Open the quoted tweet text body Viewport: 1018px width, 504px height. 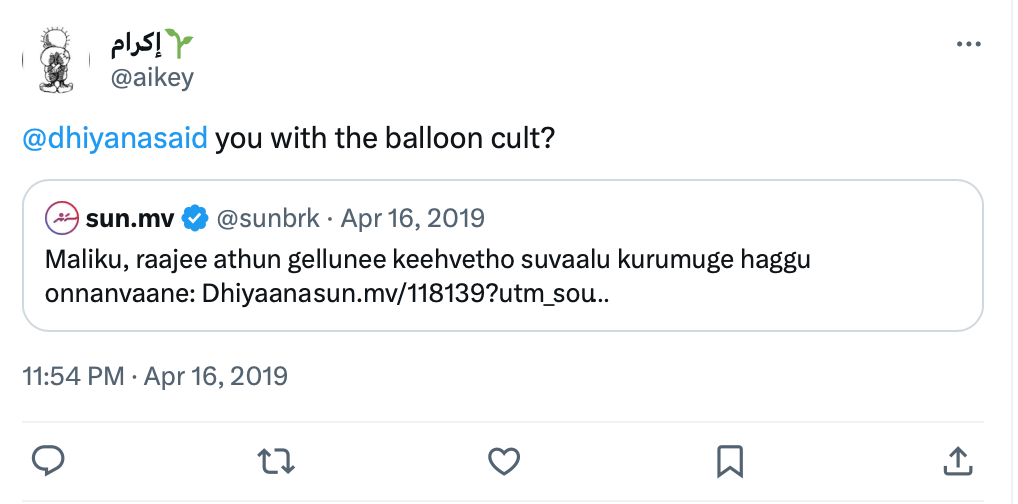pyautogui.click(x=425, y=260)
